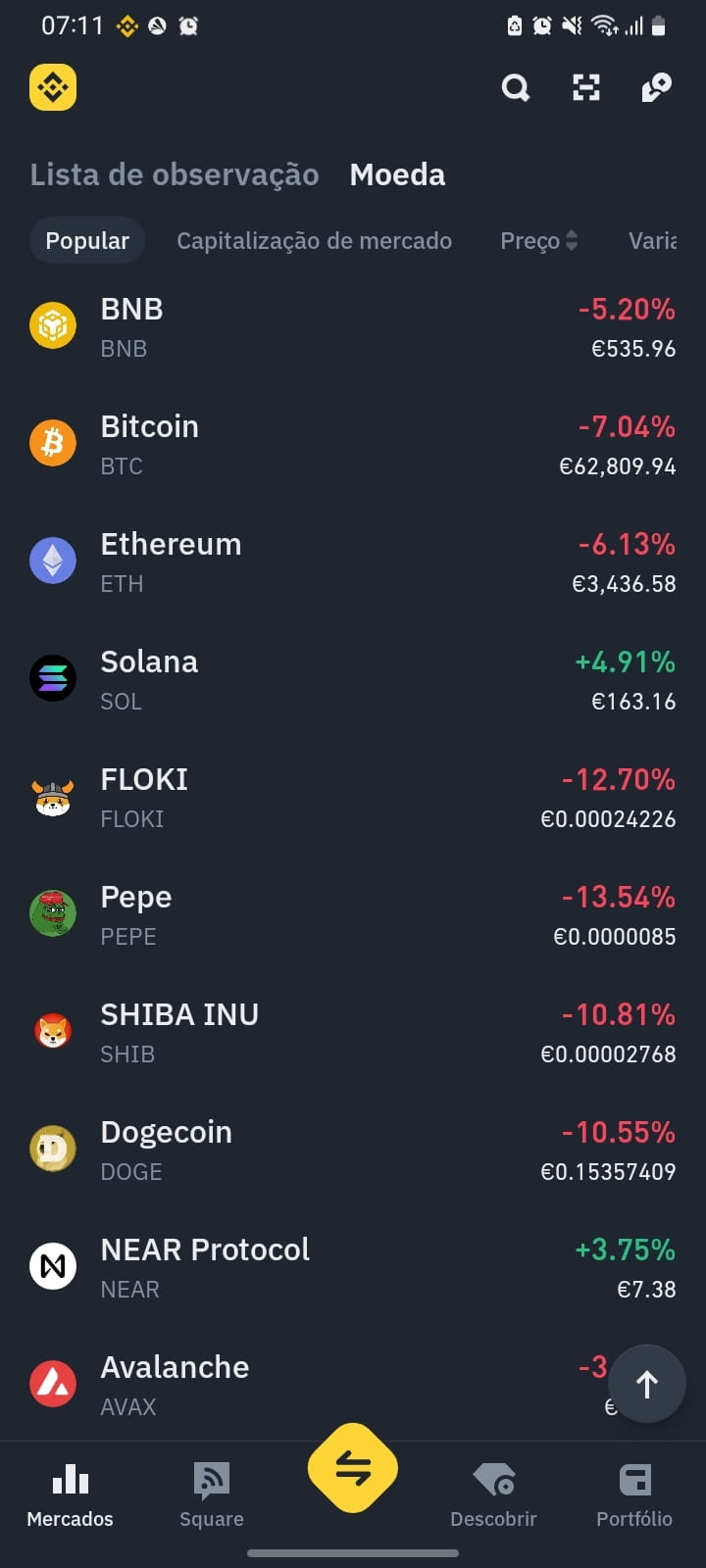The height and width of the screenshot is (1568, 706).
Task: Open the Descobrir tag icon
Action: point(493,1480)
